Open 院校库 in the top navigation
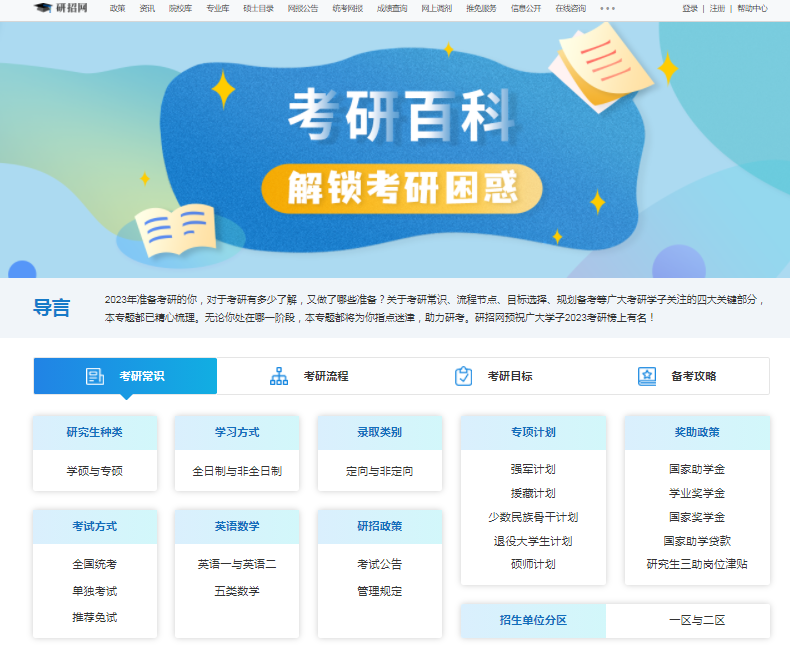 (180, 8)
